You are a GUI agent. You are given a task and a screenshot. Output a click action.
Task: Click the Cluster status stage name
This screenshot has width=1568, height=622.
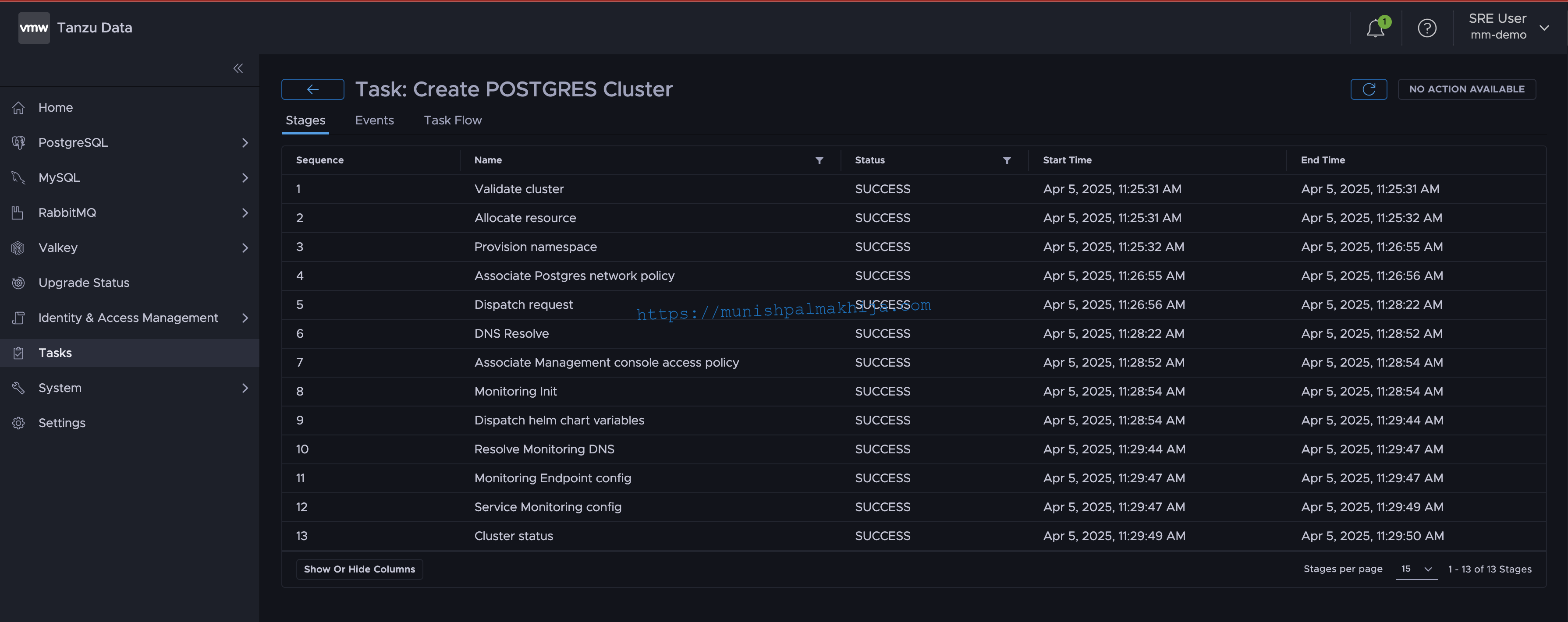(513, 536)
